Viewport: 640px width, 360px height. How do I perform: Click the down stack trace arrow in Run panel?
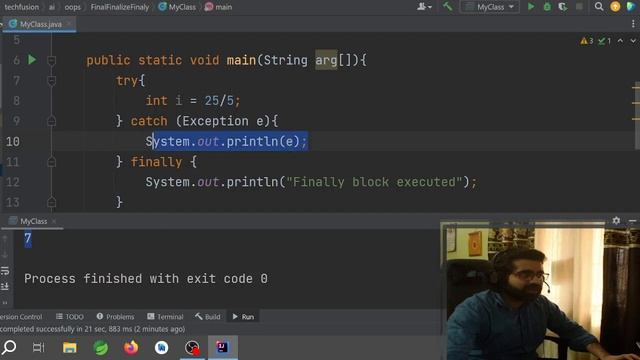pyautogui.click(x=5, y=255)
